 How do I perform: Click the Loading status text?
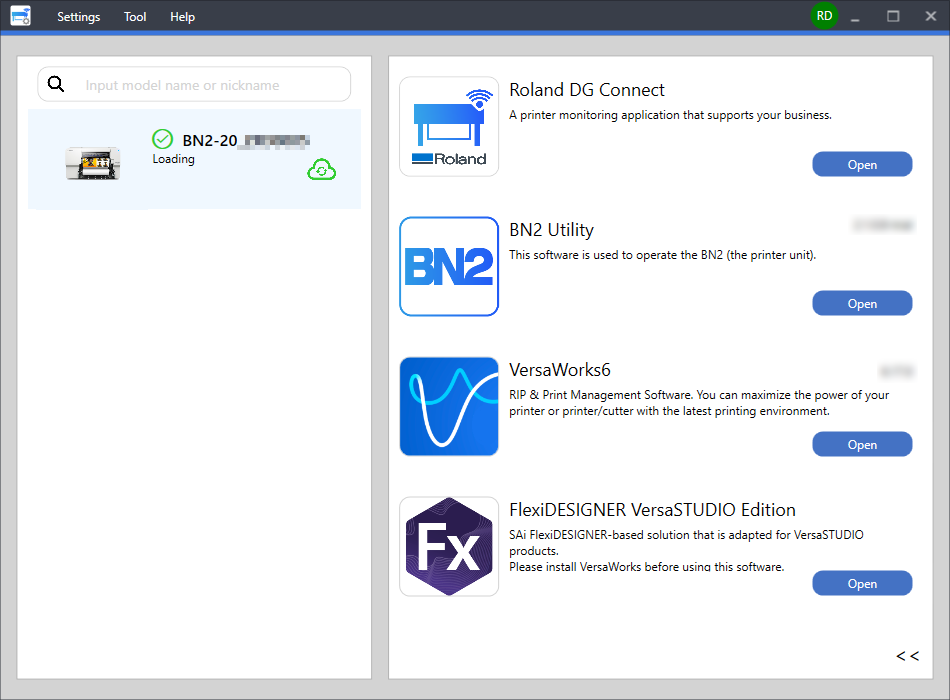(173, 159)
